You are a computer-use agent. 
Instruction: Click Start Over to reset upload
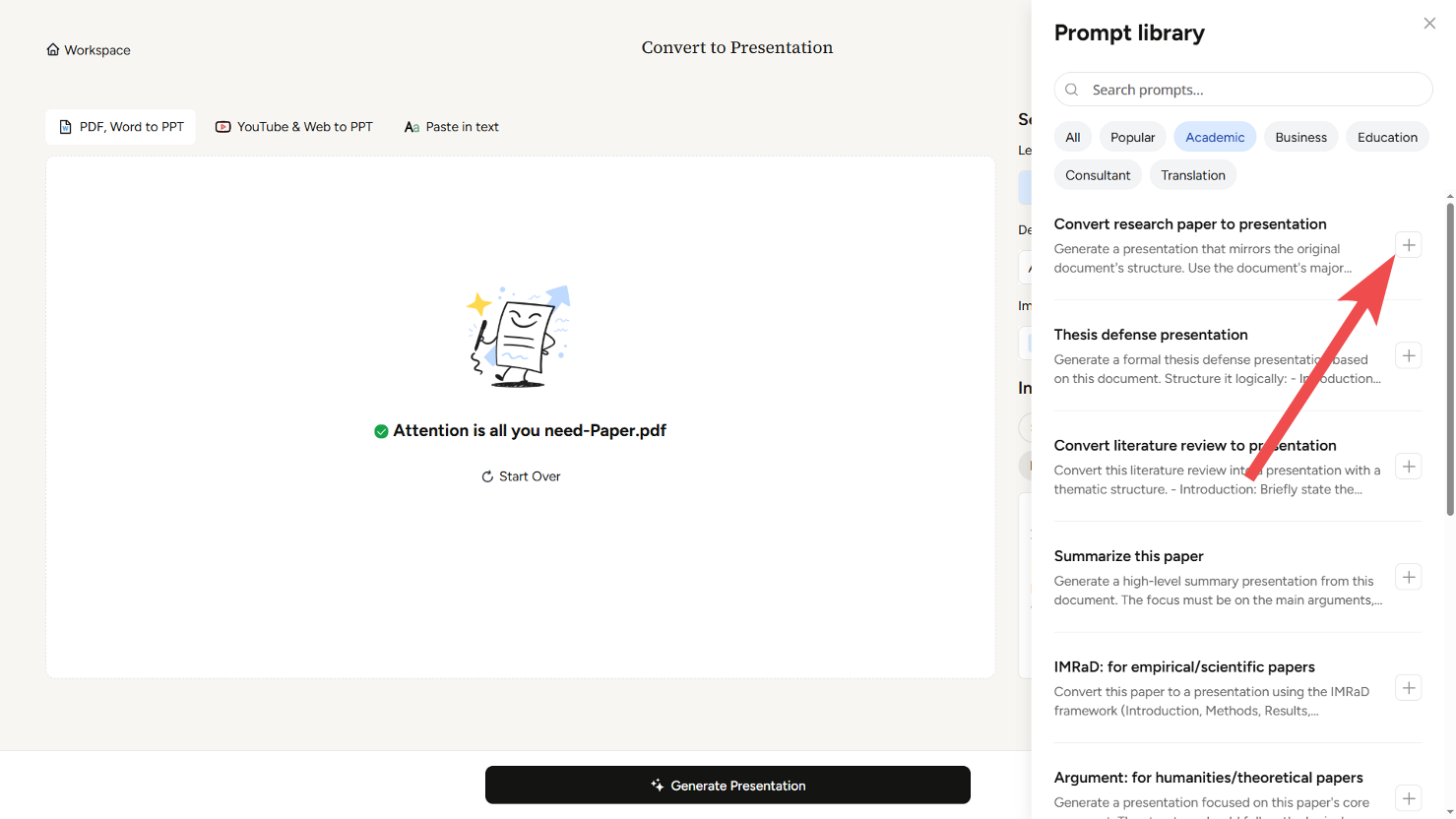pos(521,476)
